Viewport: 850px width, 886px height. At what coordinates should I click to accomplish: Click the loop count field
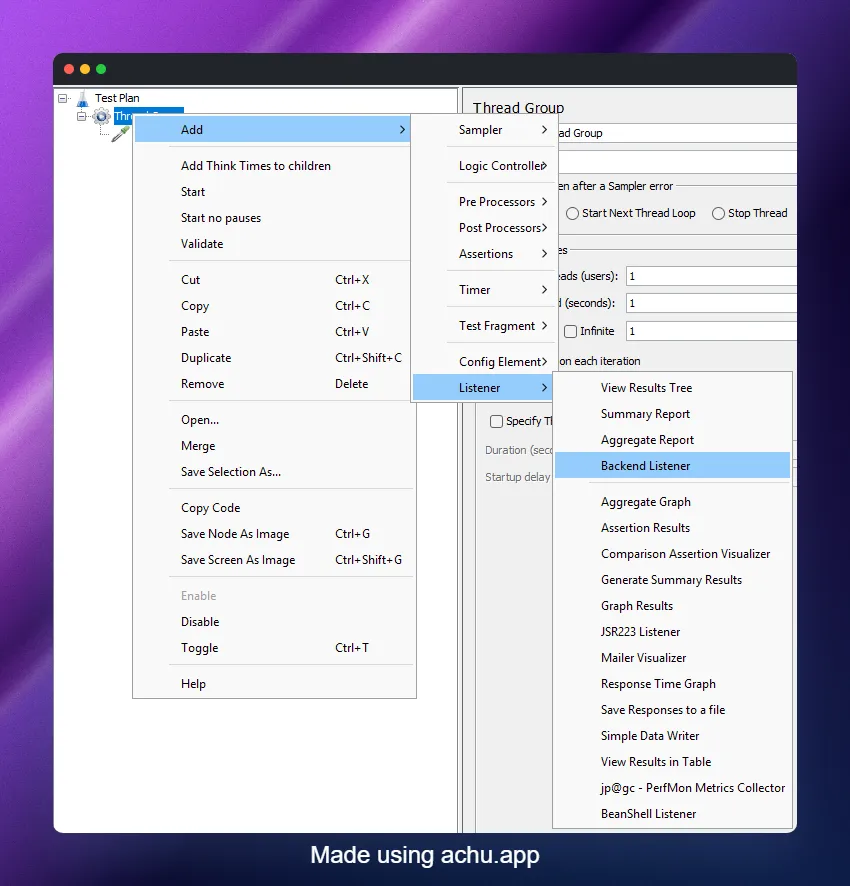712,331
